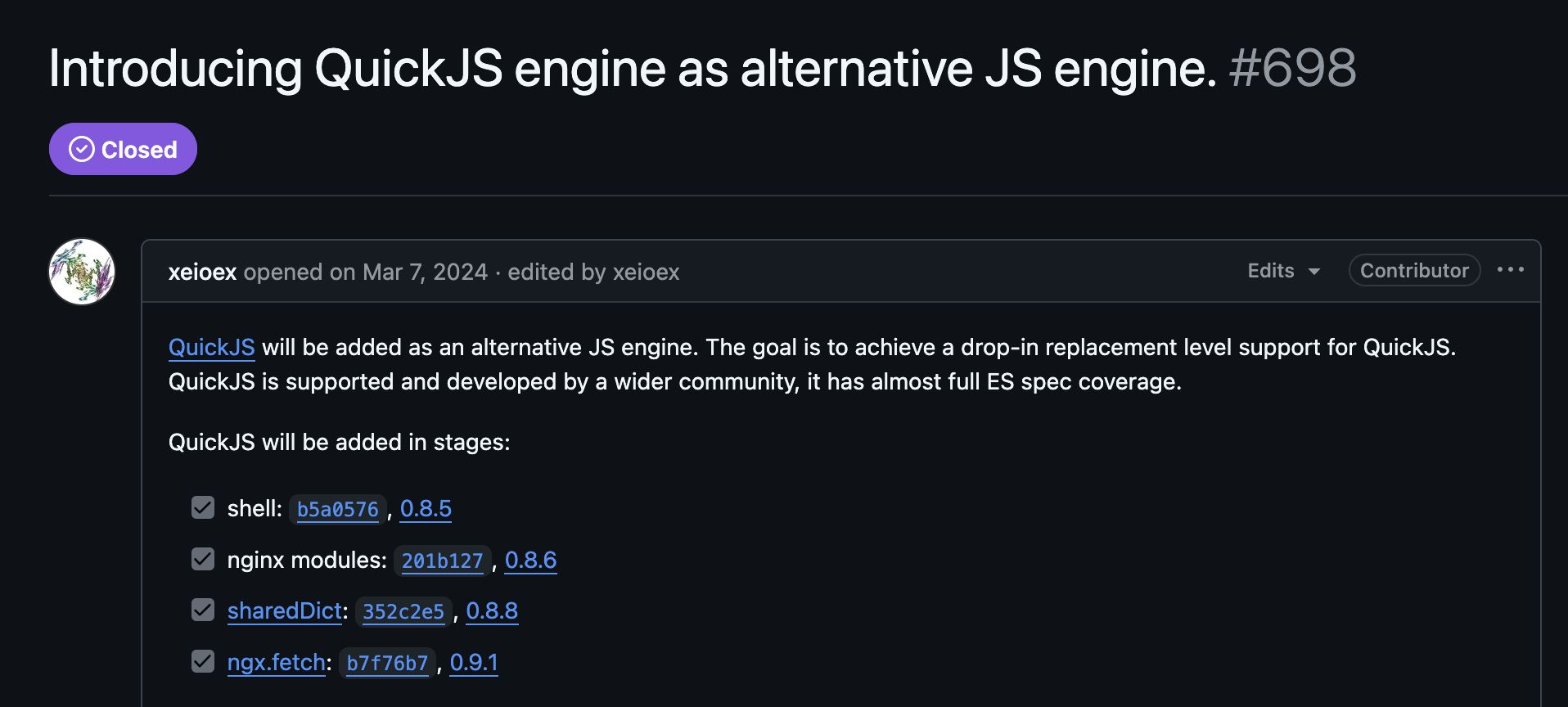
Task: Open the 201b127 commit link
Action: (442, 561)
